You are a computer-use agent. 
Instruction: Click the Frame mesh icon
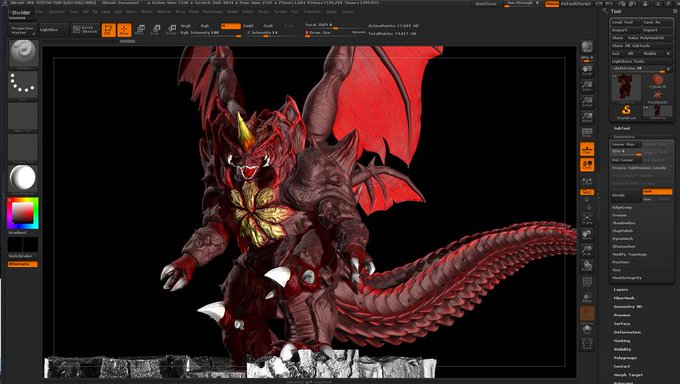(x=587, y=218)
